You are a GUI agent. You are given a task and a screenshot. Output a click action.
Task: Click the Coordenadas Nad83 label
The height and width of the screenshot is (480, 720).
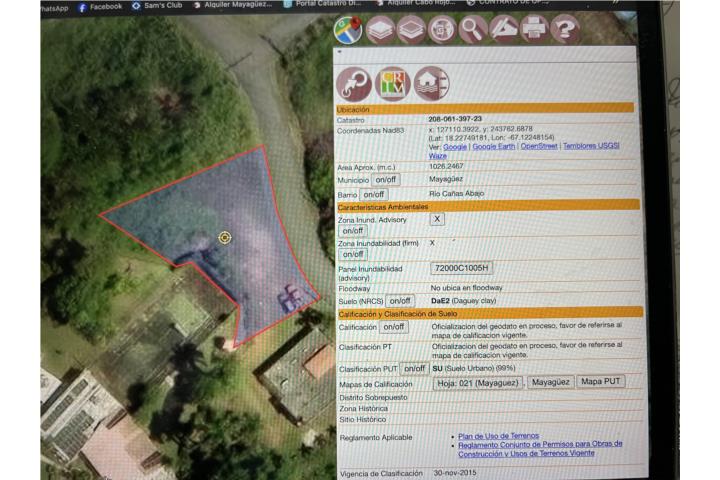coord(371,131)
